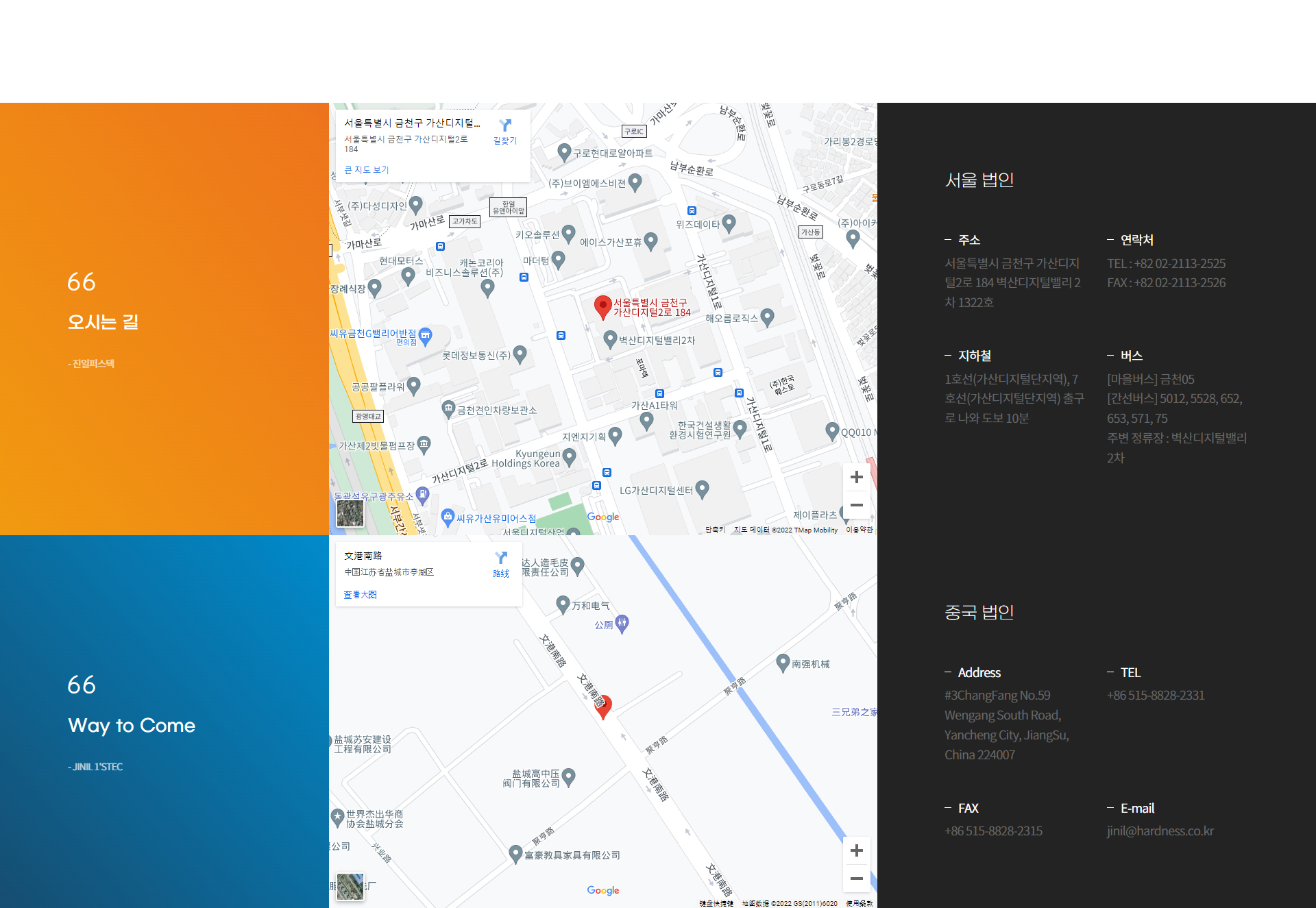Screen dimensions: 1316x908
Task: Click the directions icon on Seoul map card
Action: (x=505, y=126)
